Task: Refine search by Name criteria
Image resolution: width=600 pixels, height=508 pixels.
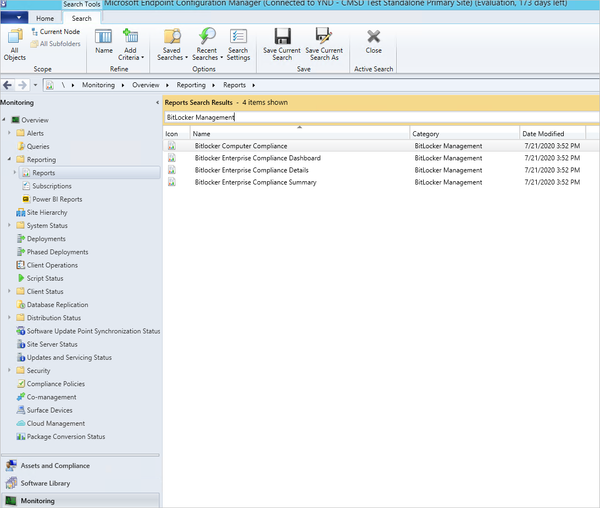Action: [104, 41]
